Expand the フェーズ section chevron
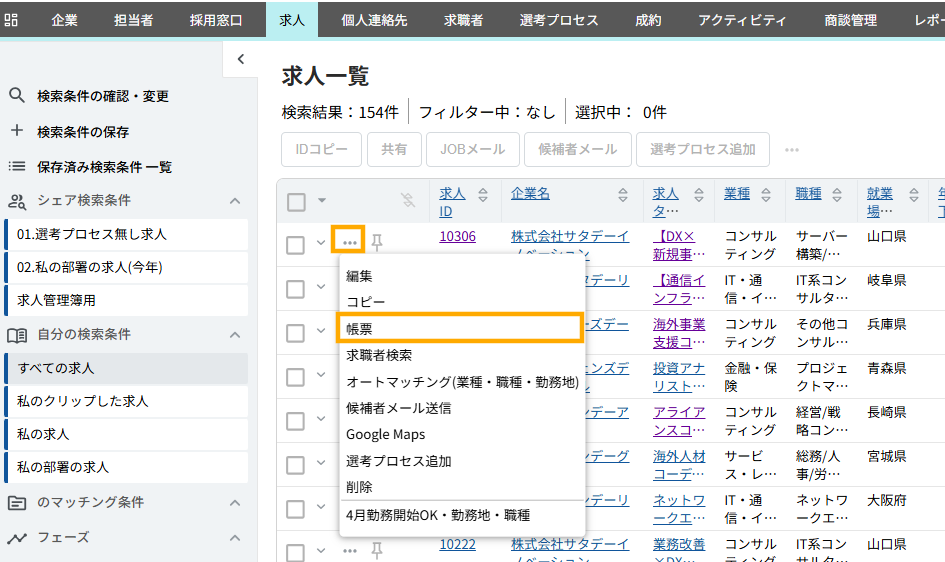 point(235,538)
